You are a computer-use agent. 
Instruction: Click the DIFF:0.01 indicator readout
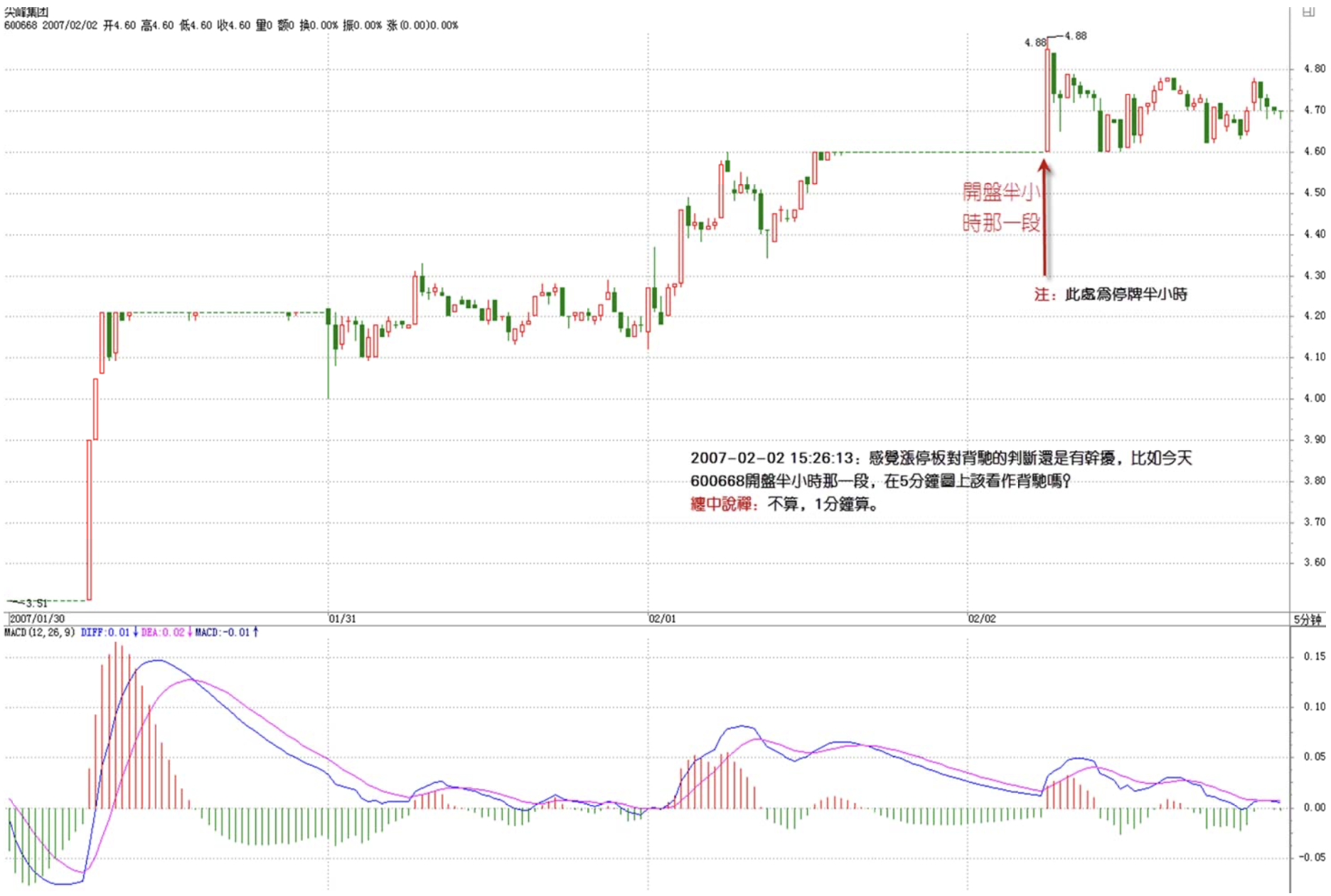pos(105,632)
